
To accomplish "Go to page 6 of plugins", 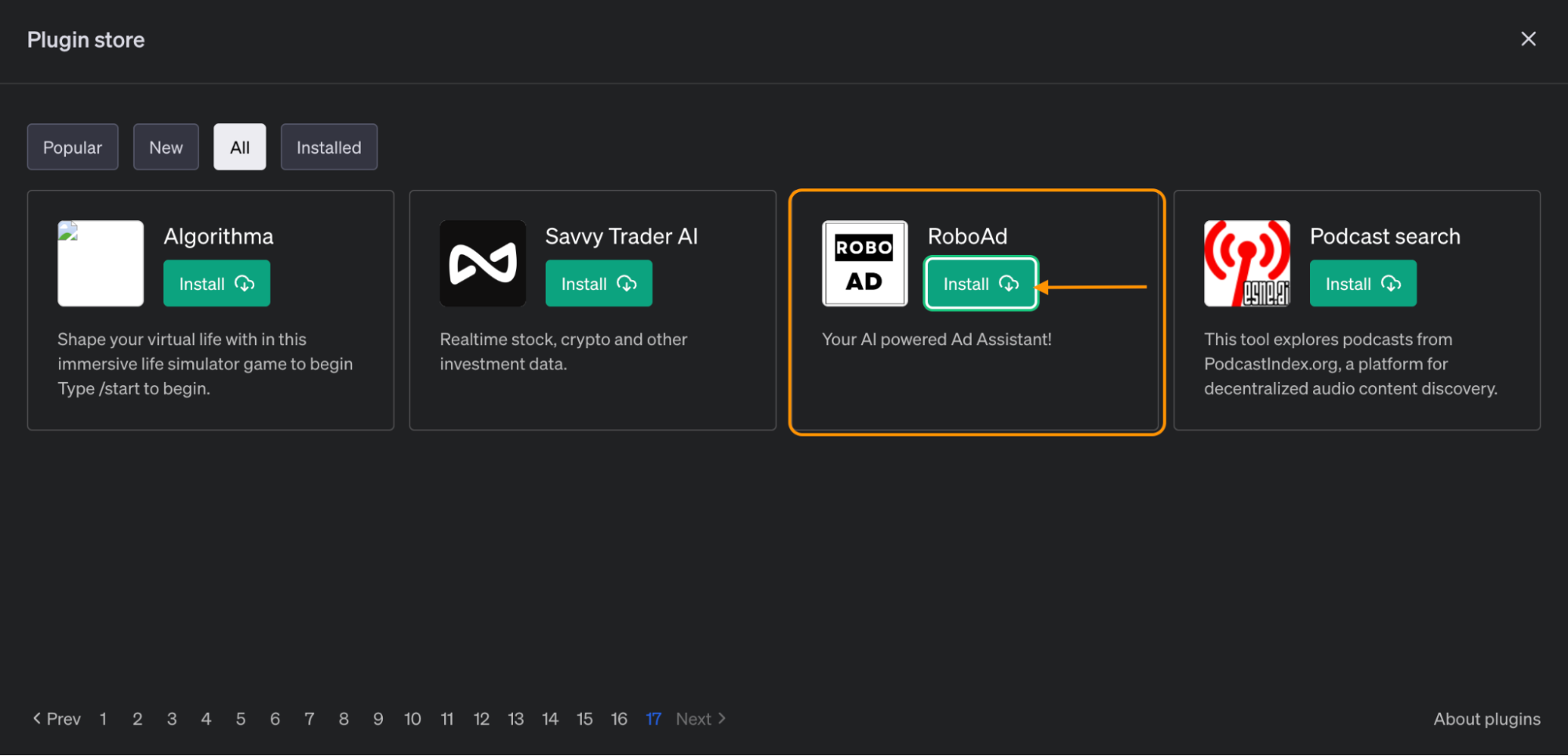I will point(275,719).
